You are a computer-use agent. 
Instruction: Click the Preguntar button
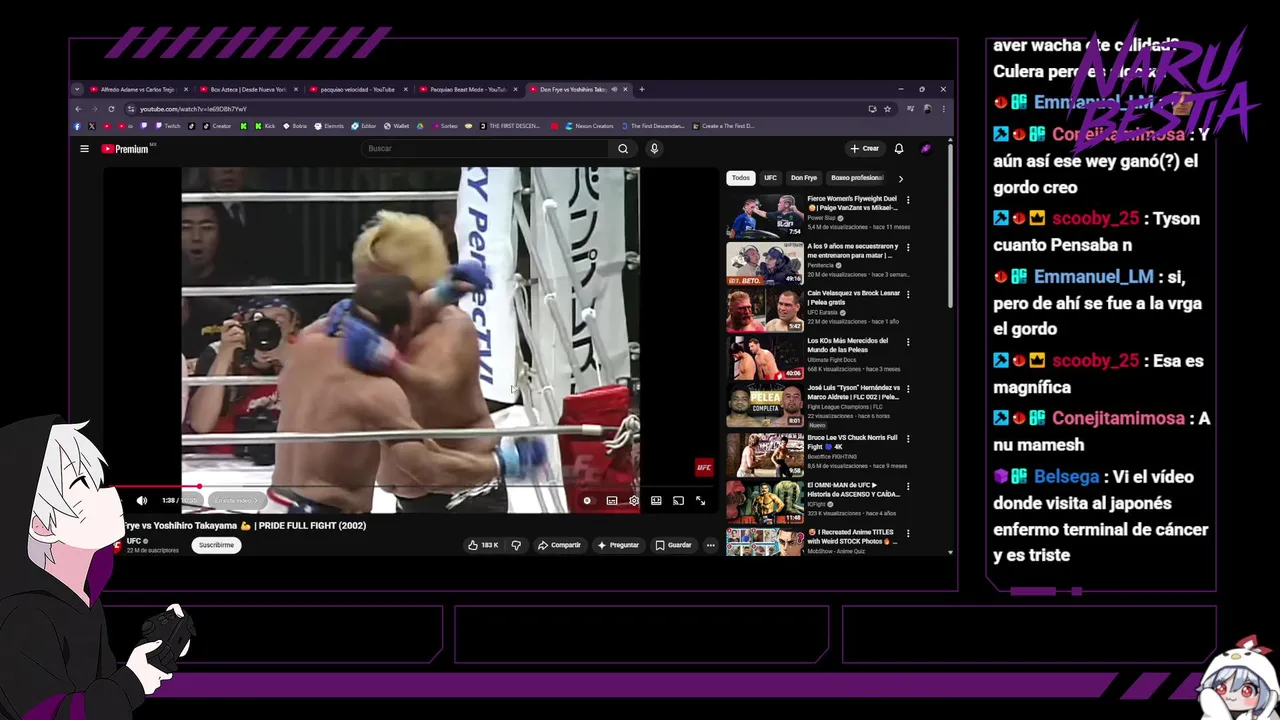[x=618, y=545]
